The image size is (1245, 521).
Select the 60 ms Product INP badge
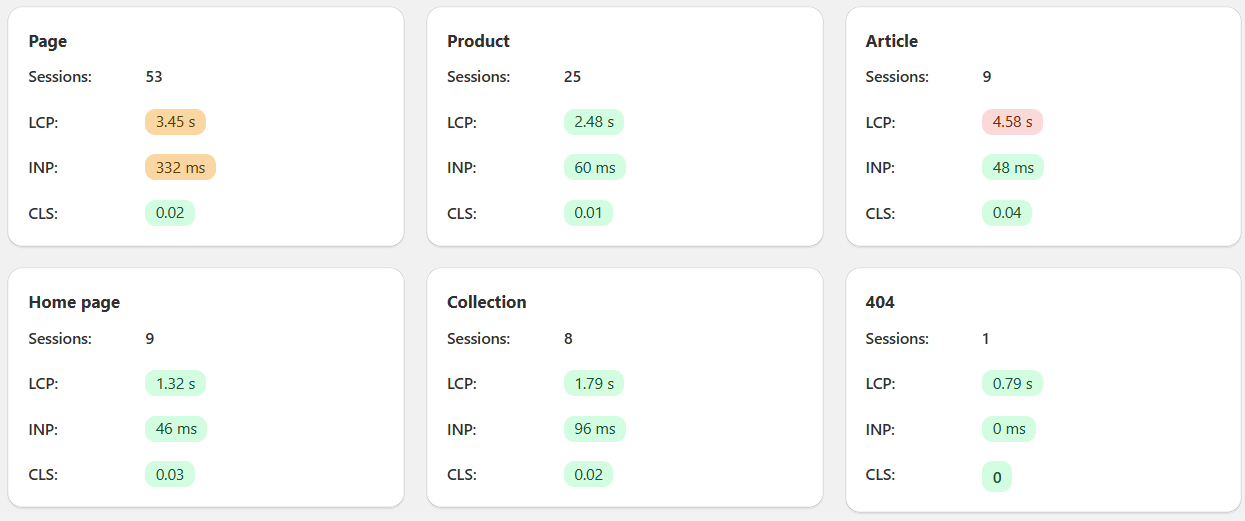[594, 167]
